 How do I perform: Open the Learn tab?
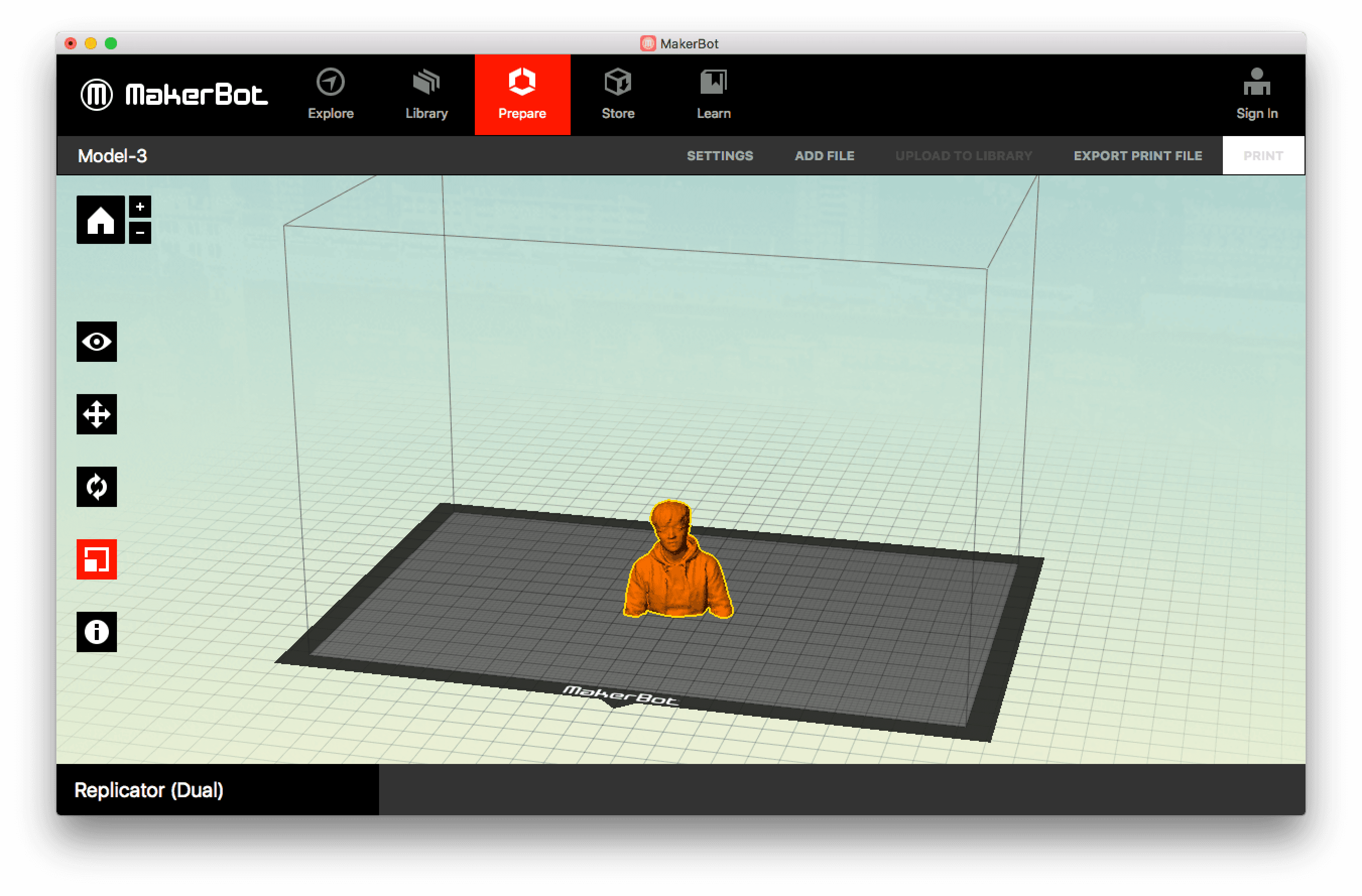714,95
